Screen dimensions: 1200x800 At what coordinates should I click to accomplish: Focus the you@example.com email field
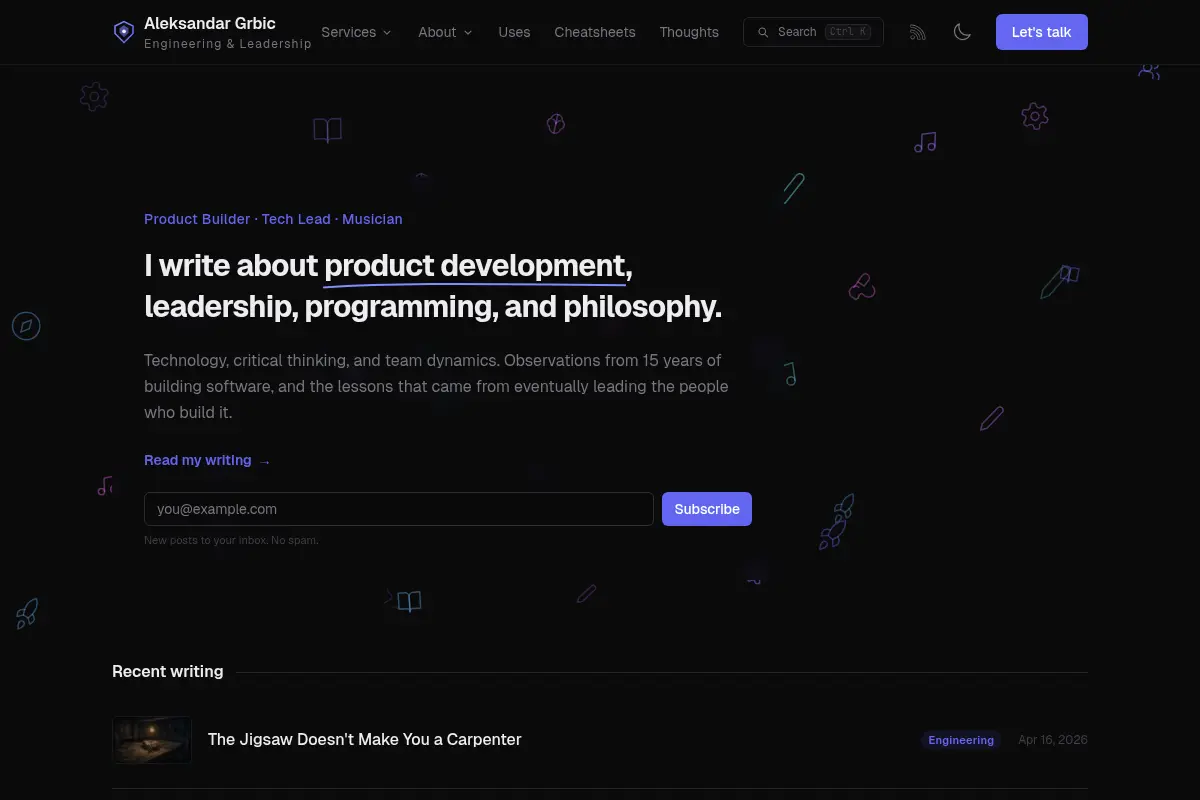tap(399, 509)
